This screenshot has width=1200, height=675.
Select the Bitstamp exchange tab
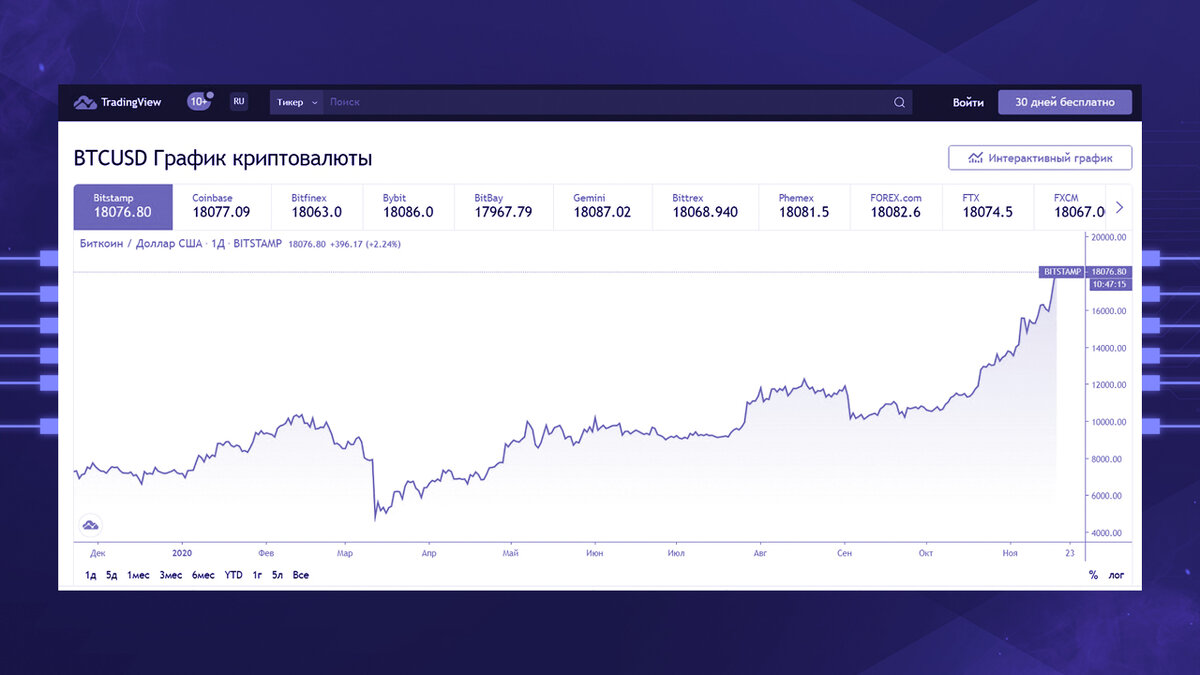123,206
